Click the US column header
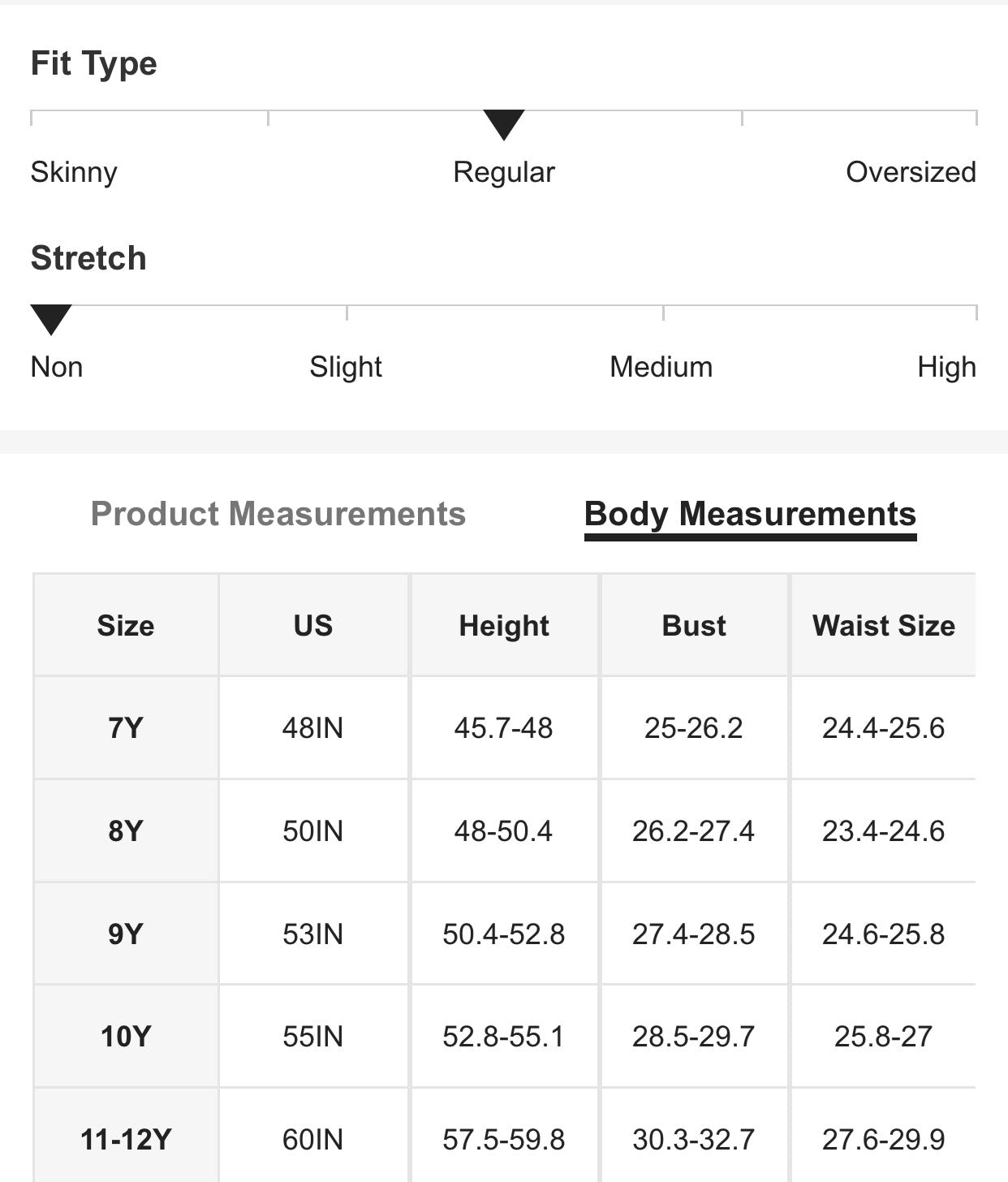This screenshot has height=1182, width=1008. click(x=313, y=626)
